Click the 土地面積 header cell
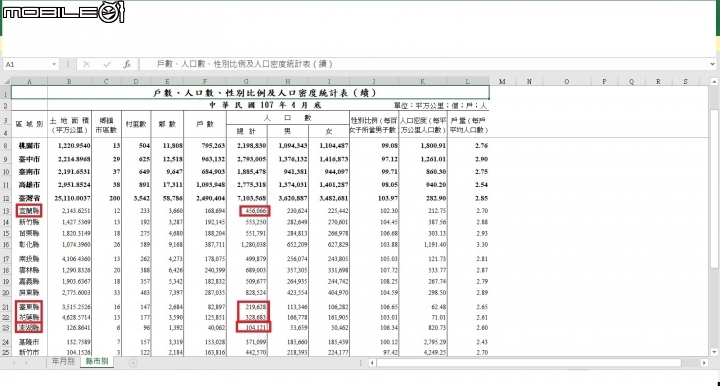The width and height of the screenshot is (720, 386). pos(69,125)
